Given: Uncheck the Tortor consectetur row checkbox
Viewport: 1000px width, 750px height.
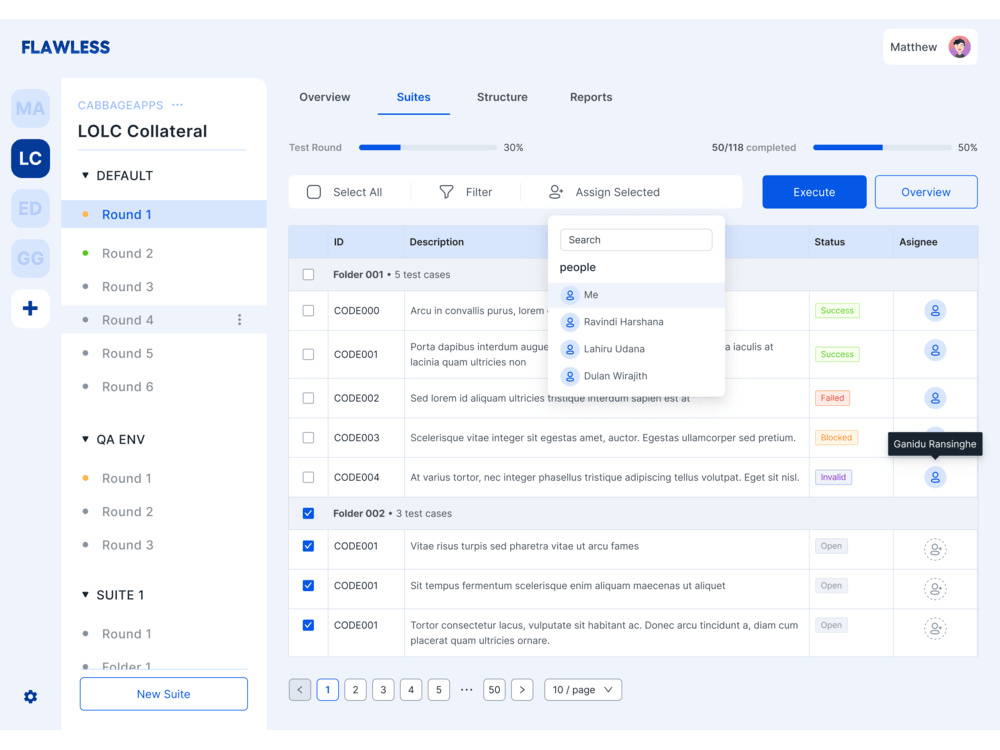Looking at the screenshot, I should [308, 625].
